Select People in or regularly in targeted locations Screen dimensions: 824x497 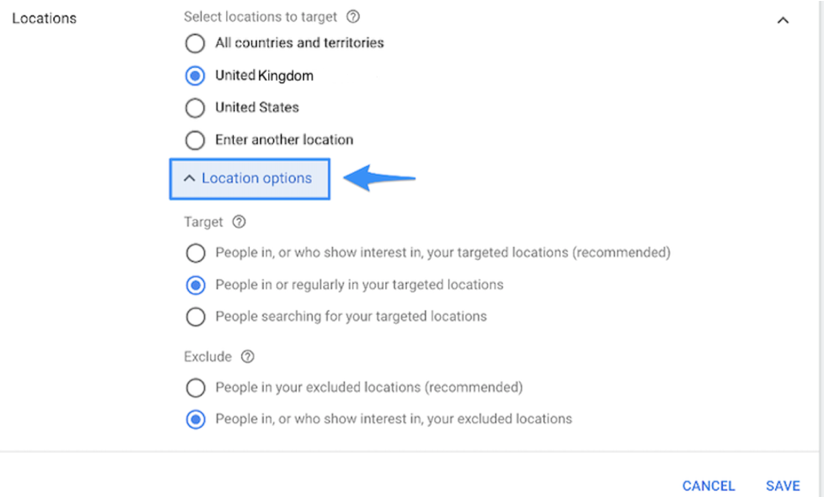pos(195,285)
